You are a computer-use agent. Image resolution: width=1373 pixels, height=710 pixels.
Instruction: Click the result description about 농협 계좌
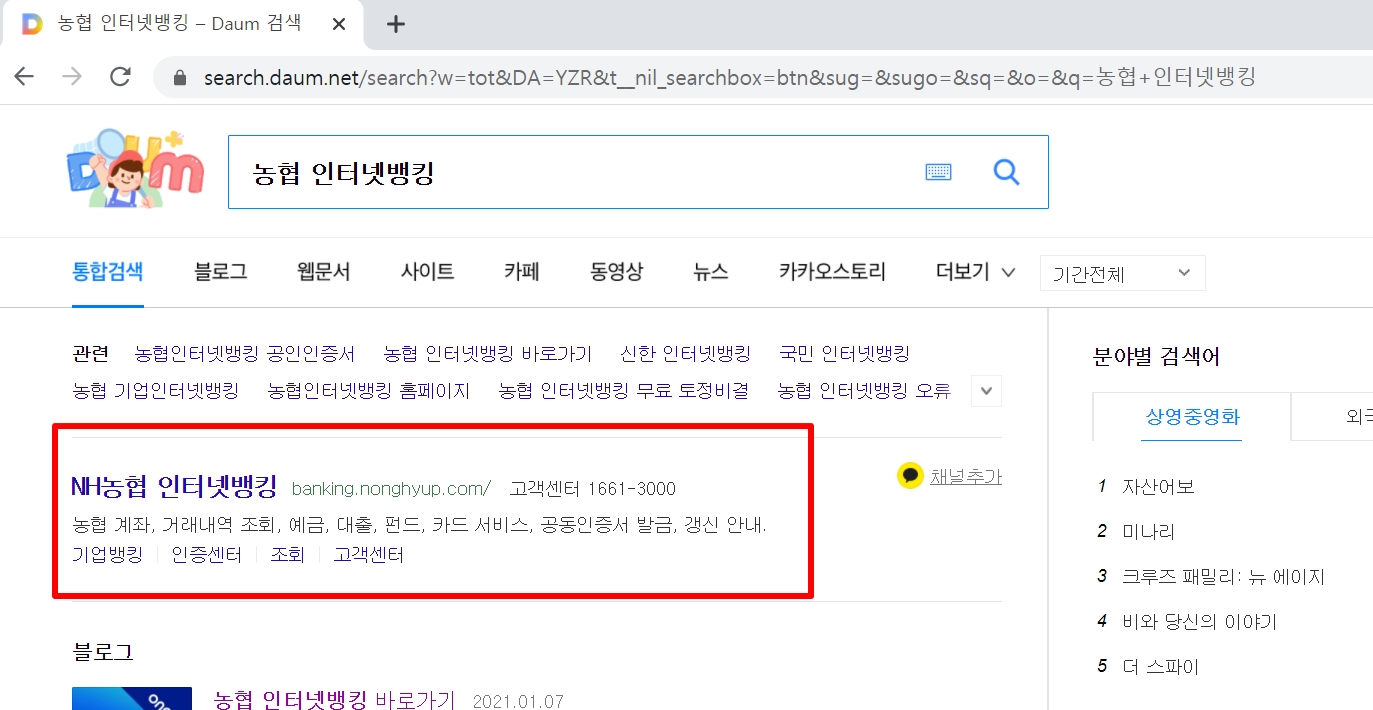(419, 525)
